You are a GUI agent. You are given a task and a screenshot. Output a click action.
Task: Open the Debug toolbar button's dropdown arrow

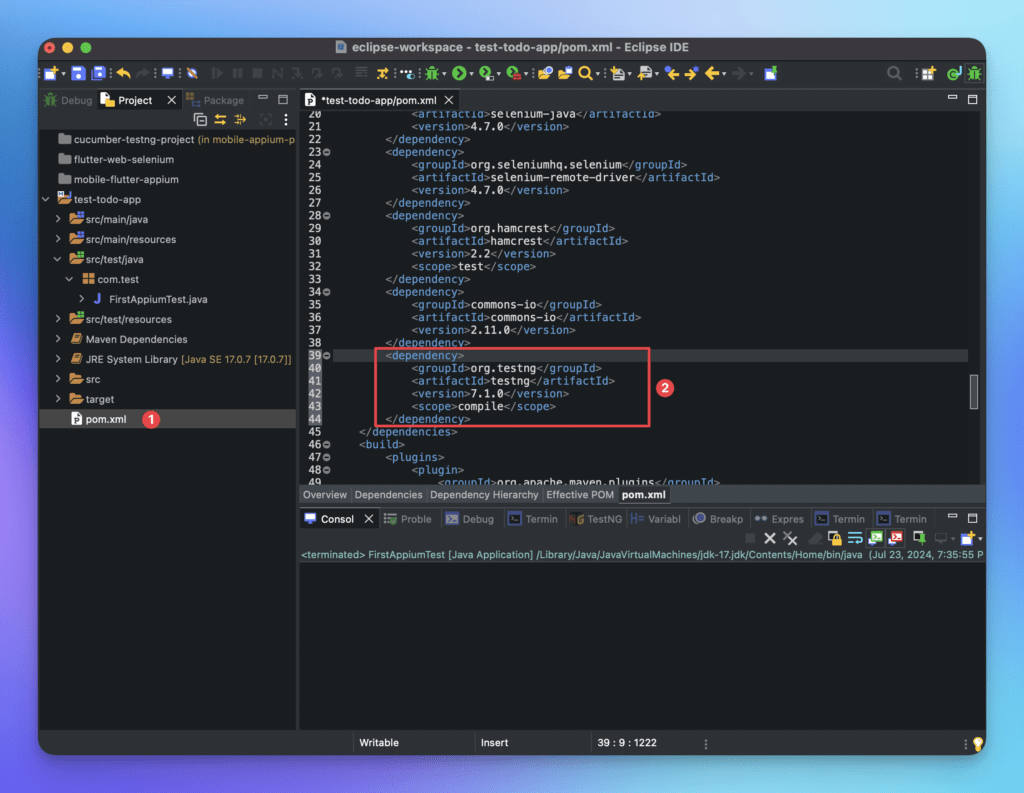[444, 74]
